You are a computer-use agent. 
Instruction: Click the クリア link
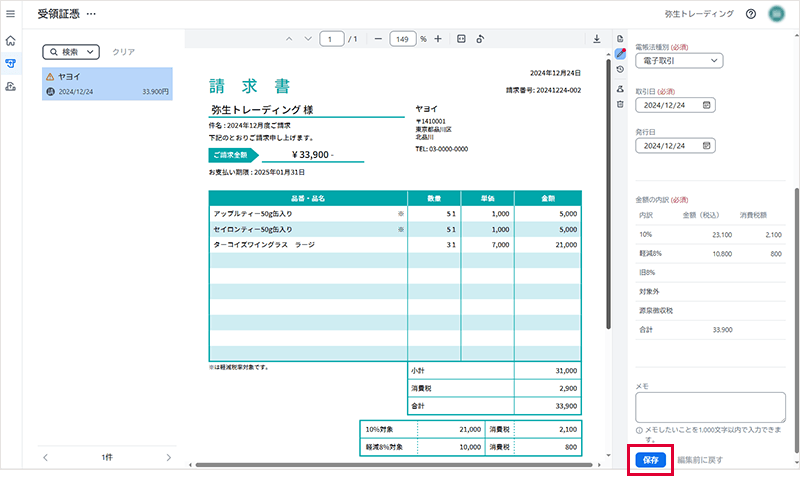[x=123, y=52]
